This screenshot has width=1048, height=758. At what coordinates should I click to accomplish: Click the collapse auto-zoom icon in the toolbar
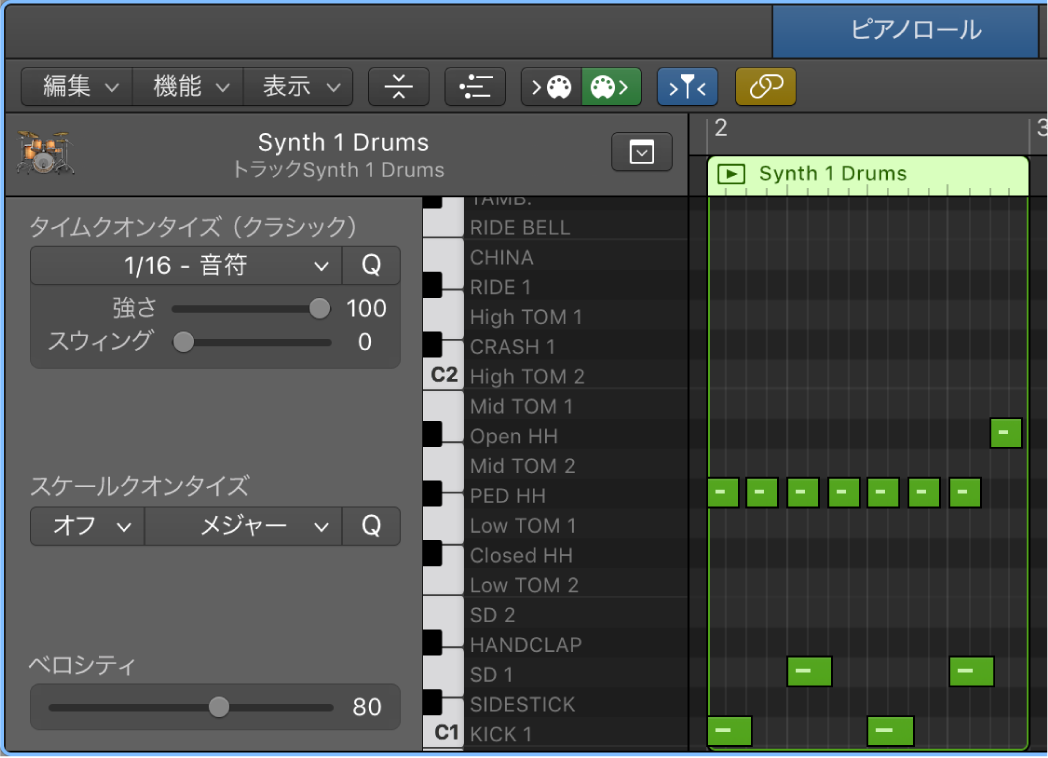point(399,87)
